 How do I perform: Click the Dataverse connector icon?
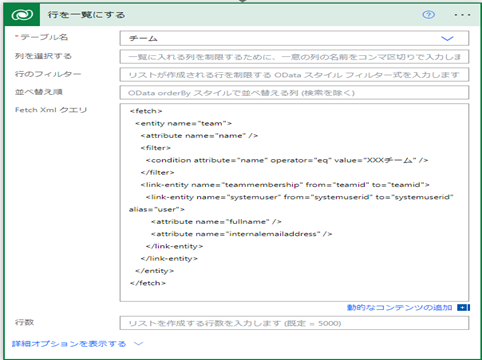tap(22, 15)
